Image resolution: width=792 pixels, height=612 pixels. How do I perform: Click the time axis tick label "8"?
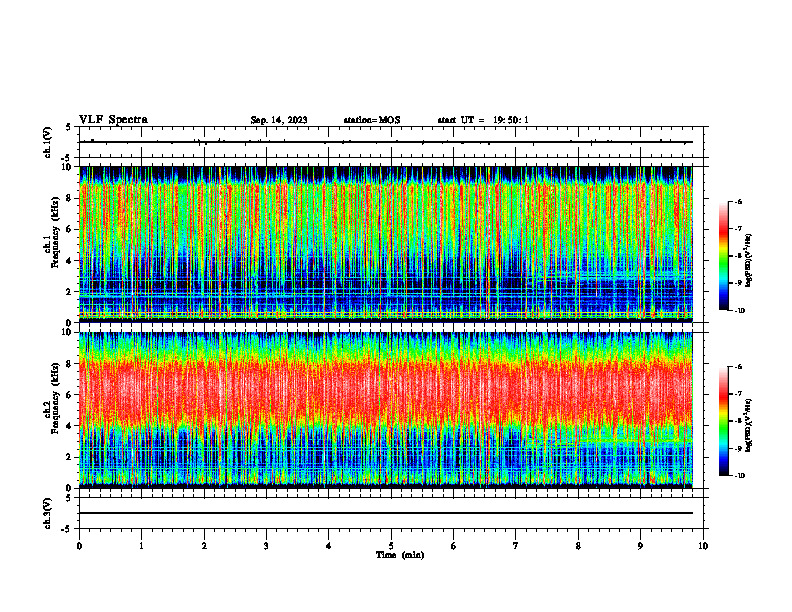tap(578, 546)
